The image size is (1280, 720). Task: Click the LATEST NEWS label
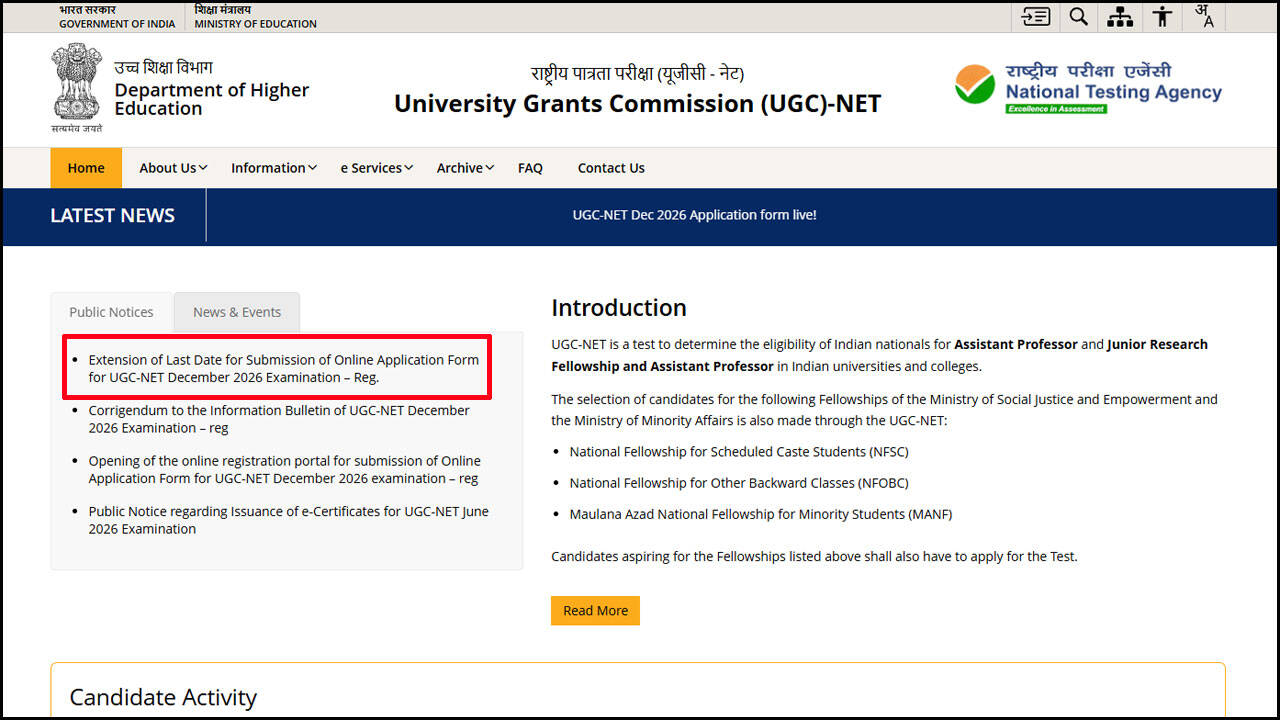click(112, 216)
